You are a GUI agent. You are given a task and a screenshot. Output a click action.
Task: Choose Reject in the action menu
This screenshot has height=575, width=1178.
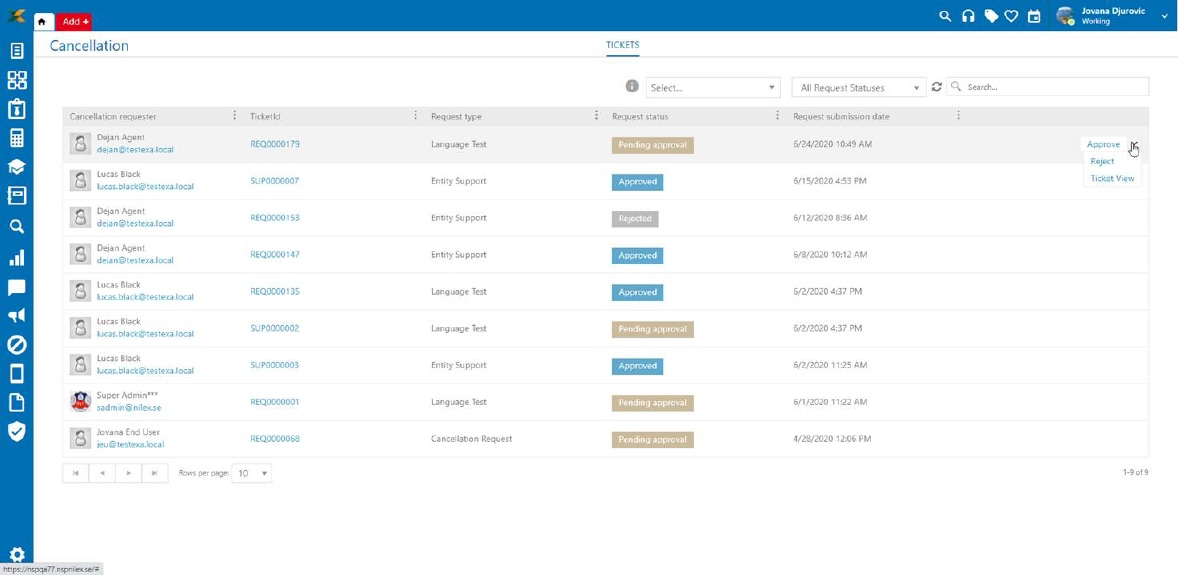1102,162
